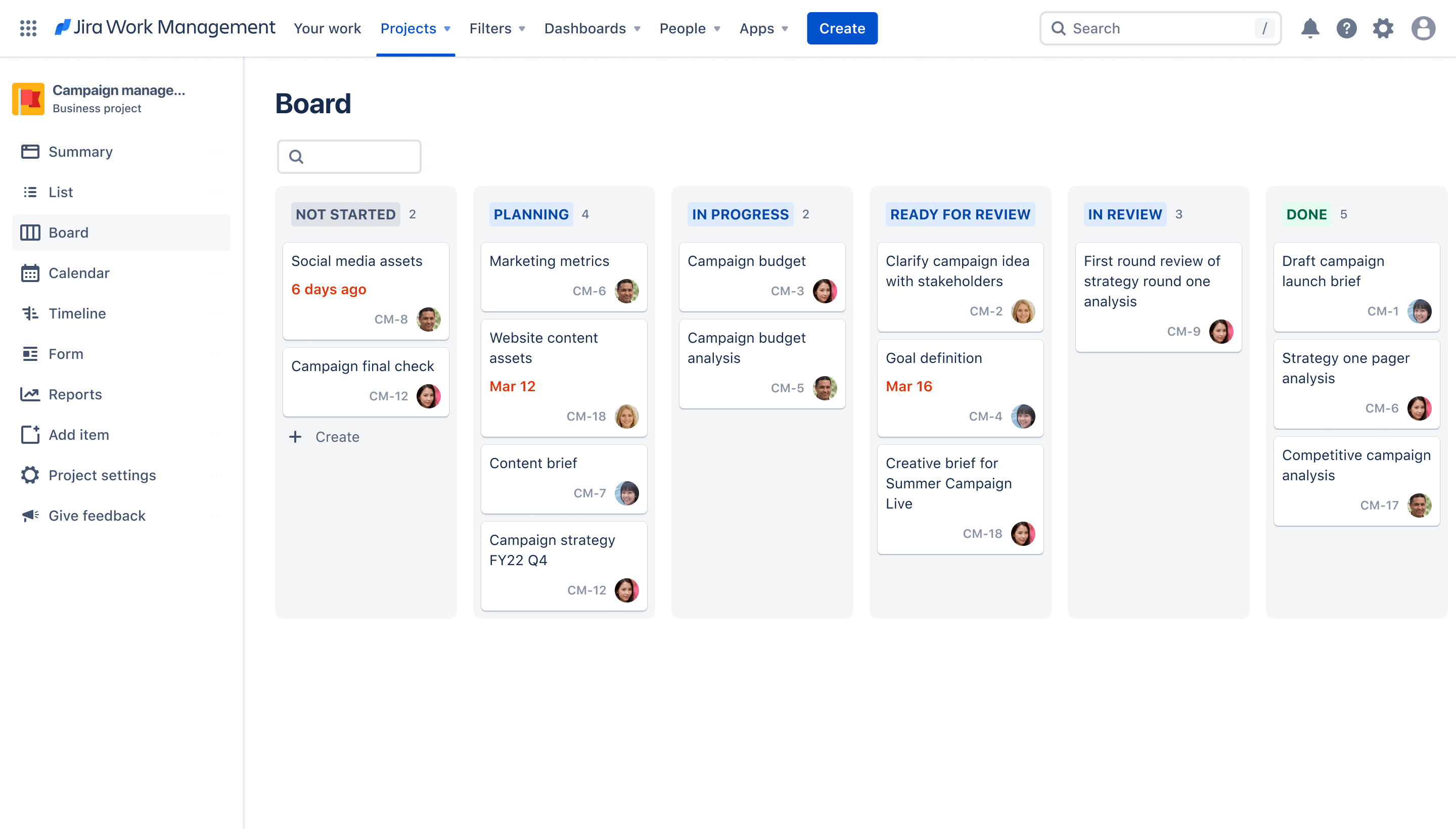The width and height of the screenshot is (1456, 829).
Task: Click the Board icon in sidebar
Action: pos(29,232)
